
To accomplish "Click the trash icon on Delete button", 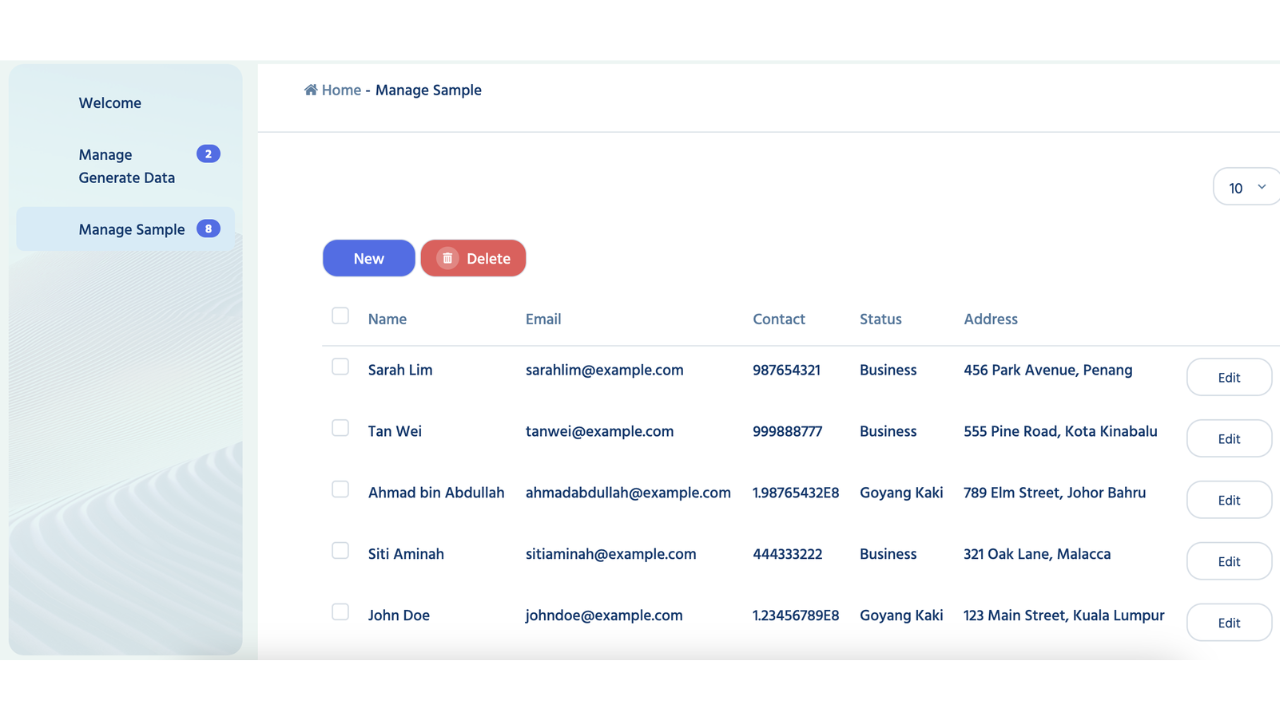I will [448, 258].
